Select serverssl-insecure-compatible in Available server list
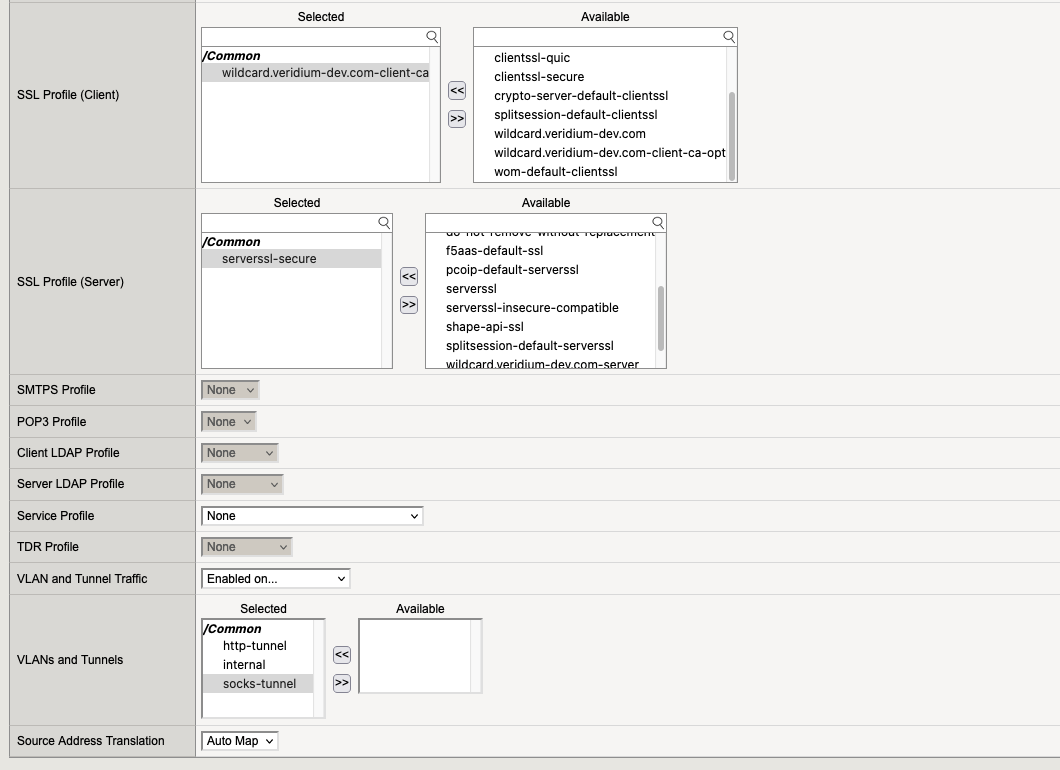The width and height of the screenshot is (1060, 770). (x=532, y=308)
